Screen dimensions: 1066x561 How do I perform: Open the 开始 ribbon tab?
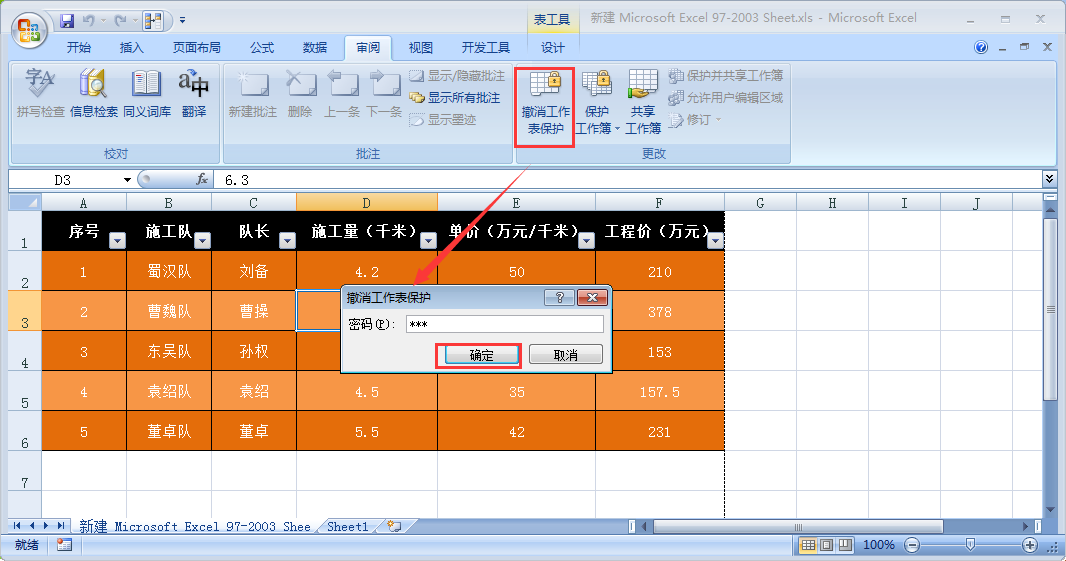click(79, 48)
